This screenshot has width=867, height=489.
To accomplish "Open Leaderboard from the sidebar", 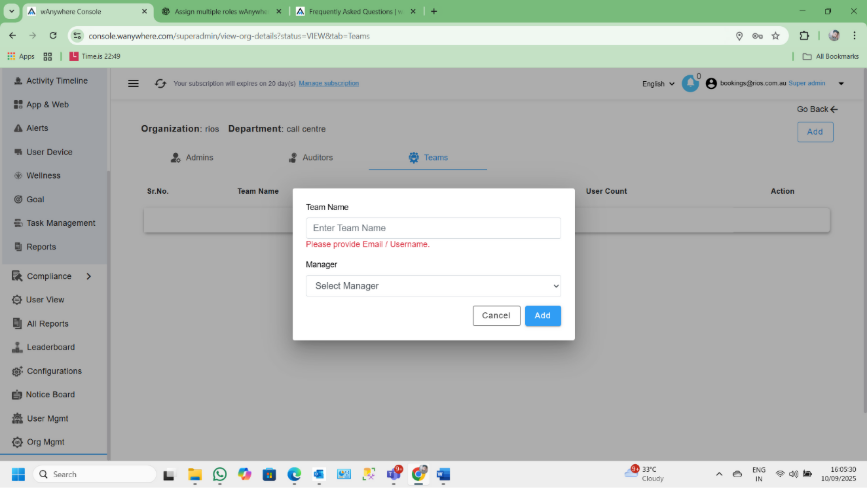I will point(50,347).
